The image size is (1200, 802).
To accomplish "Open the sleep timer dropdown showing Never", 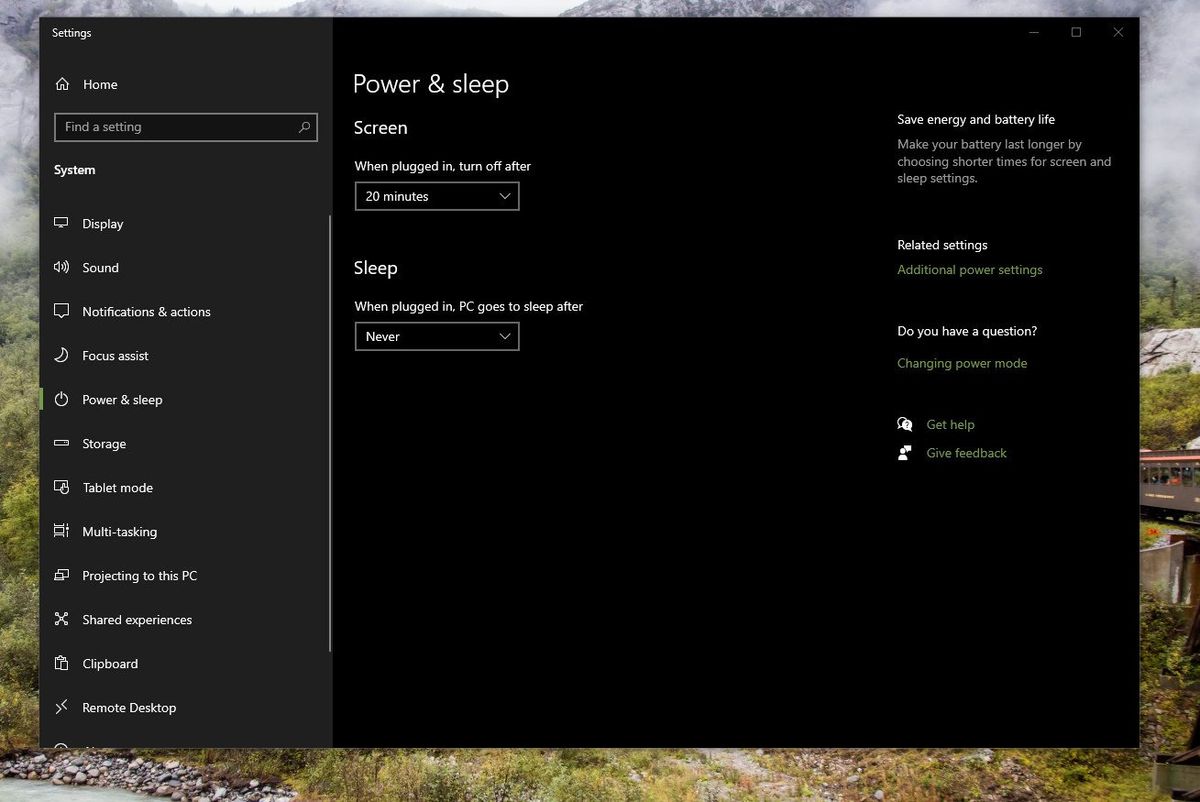I will [x=437, y=336].
